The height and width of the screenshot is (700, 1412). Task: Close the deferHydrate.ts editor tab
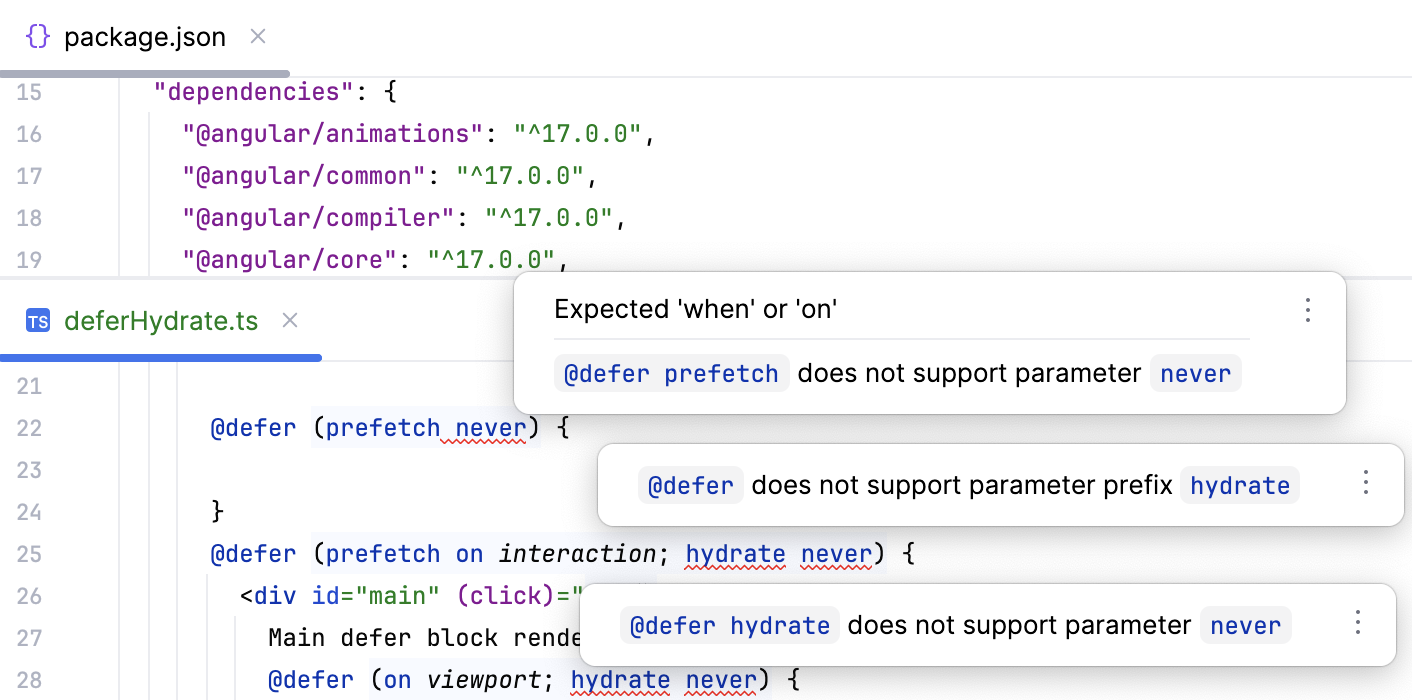click(289, 320)
